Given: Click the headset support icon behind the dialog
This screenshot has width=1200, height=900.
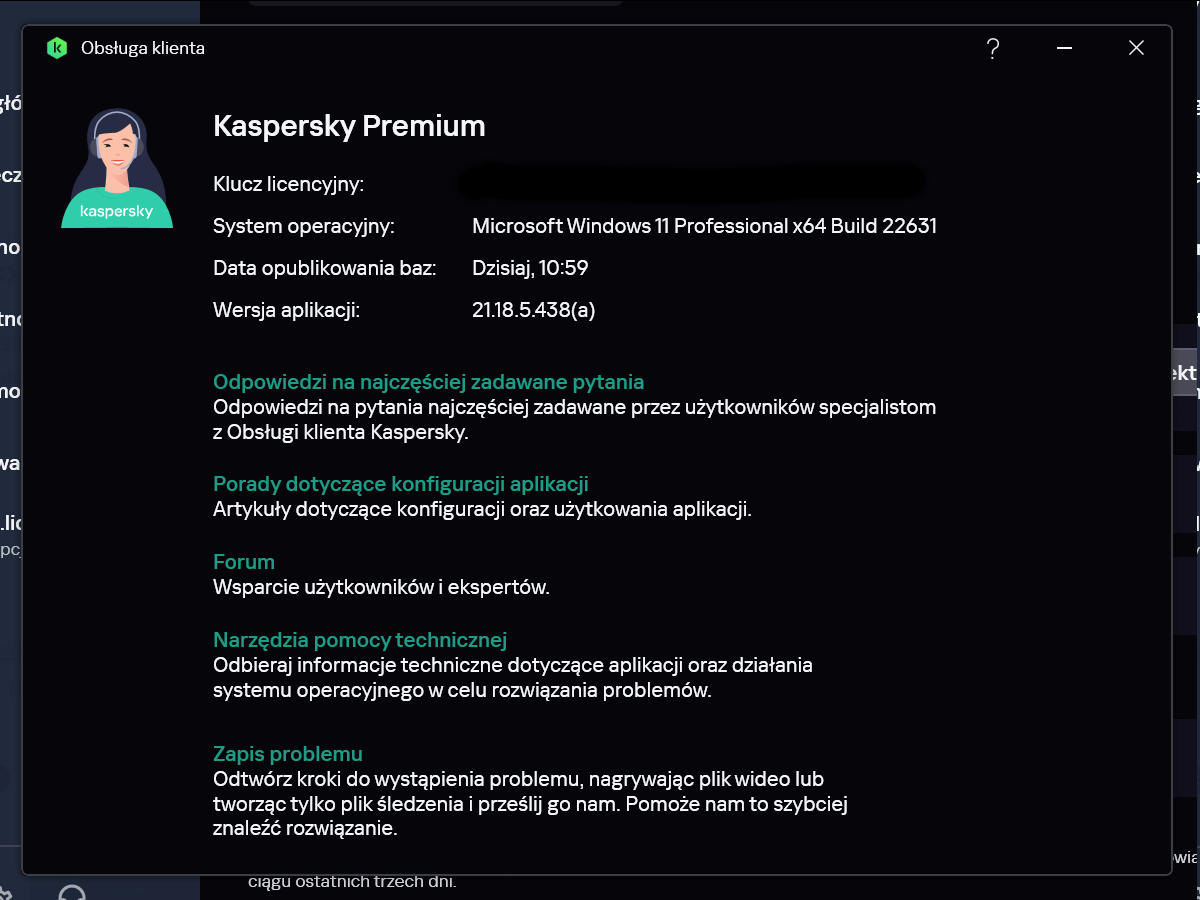Looking at the screenshot, I should click(x=72, y=893).
